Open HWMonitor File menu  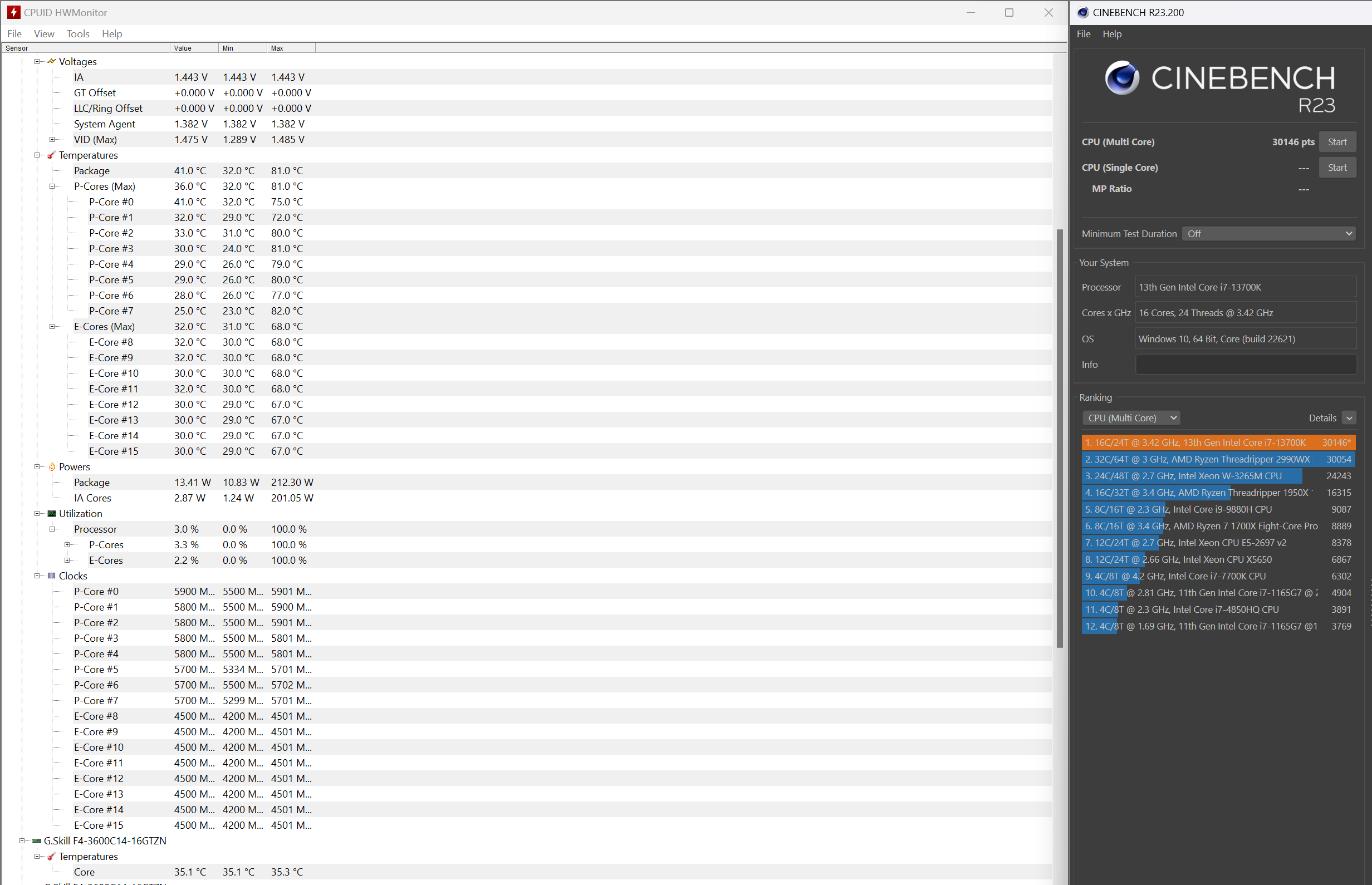(14, 34)
